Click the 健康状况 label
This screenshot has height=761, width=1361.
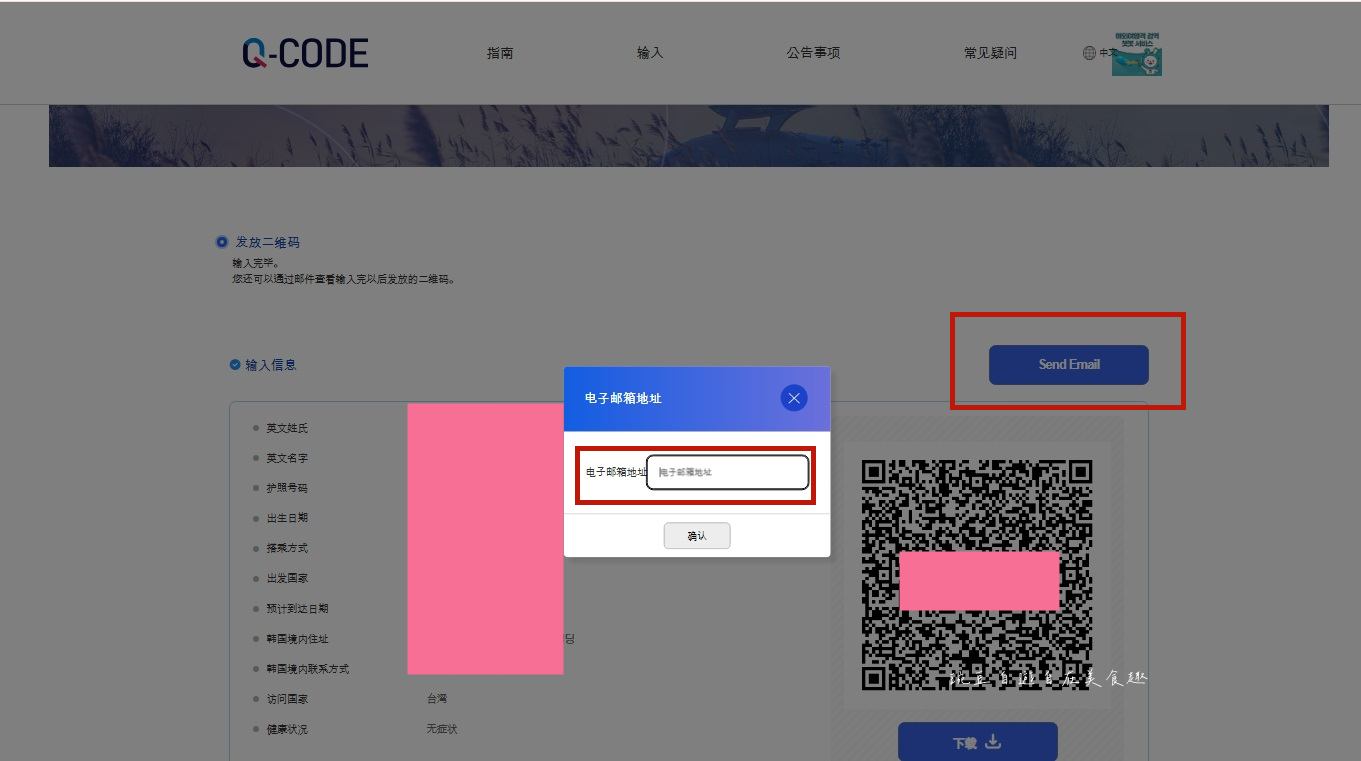[x=287, y=729]
